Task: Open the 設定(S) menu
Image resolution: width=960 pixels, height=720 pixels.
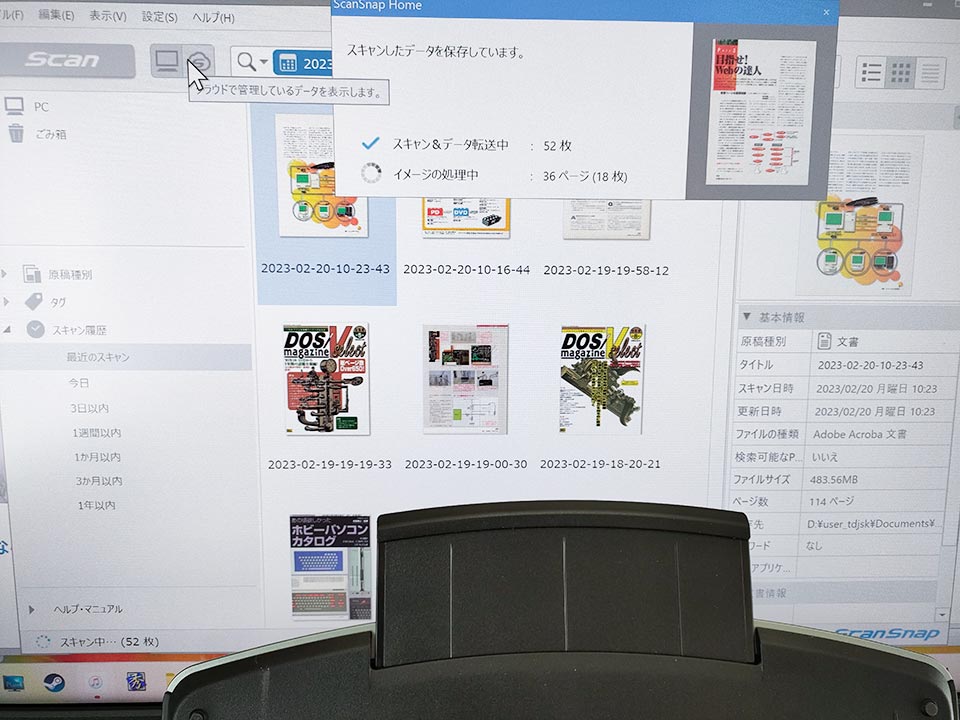Action: (160, 17)
